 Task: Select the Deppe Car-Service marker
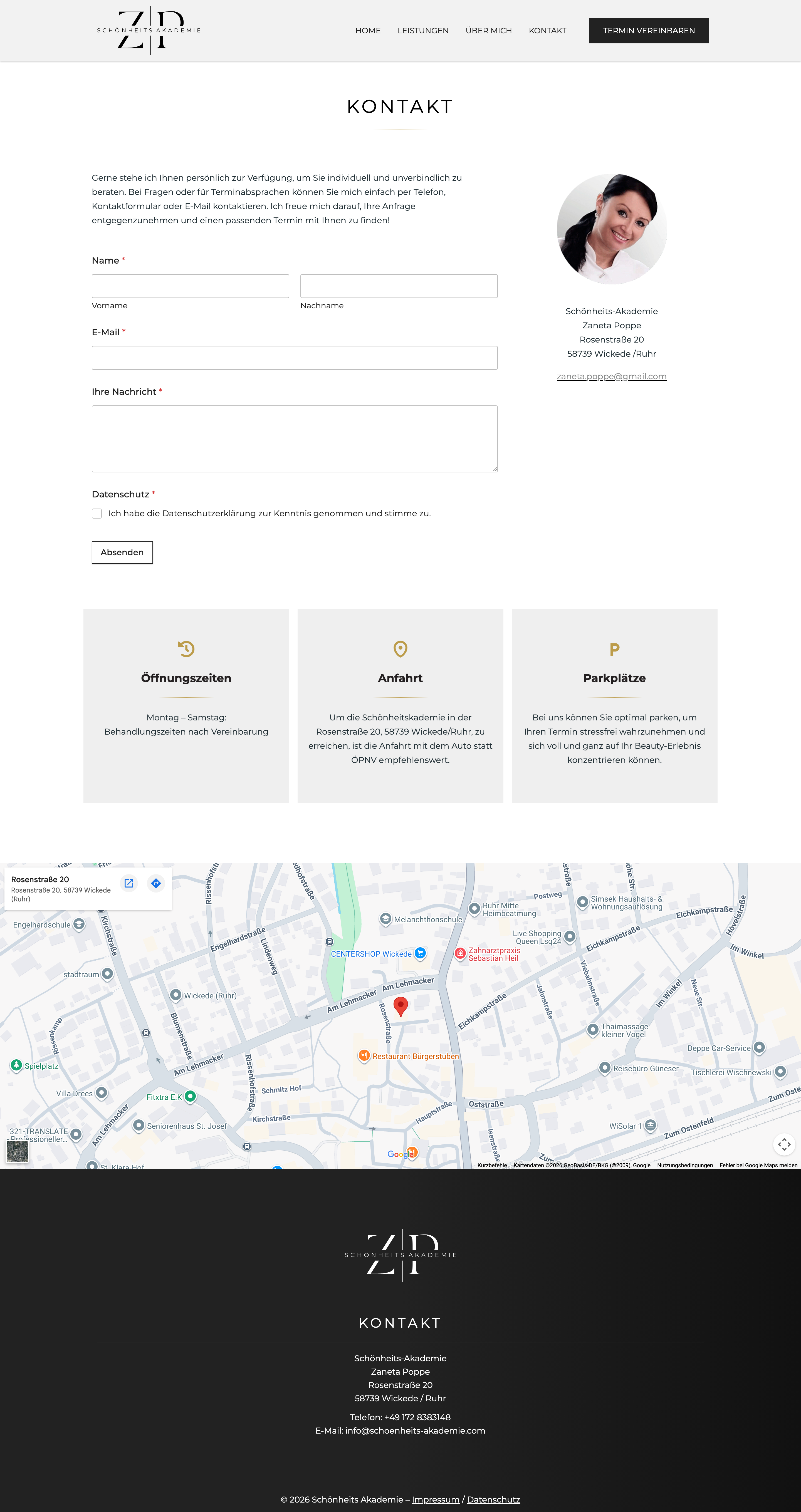pyautogui.click(x=759, y=1048)
